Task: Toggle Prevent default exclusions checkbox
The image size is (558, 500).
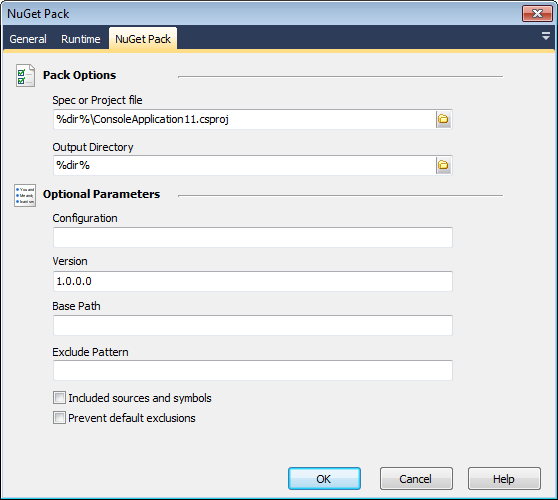Action: click(x=59, y=418)
